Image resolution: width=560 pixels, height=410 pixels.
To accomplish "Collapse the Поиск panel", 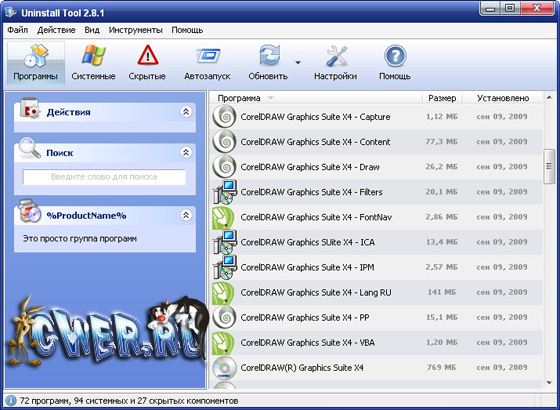I will 186,152.
